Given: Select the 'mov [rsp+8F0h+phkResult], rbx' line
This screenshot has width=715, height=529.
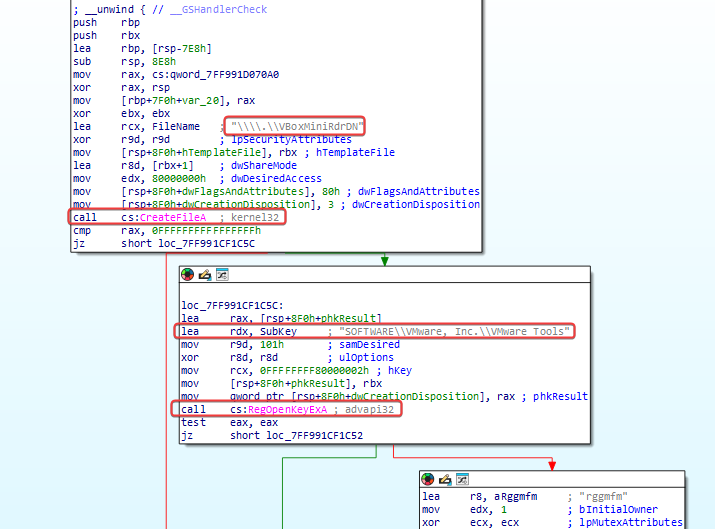Looking at the screenshot, I should tap(281, 383).
